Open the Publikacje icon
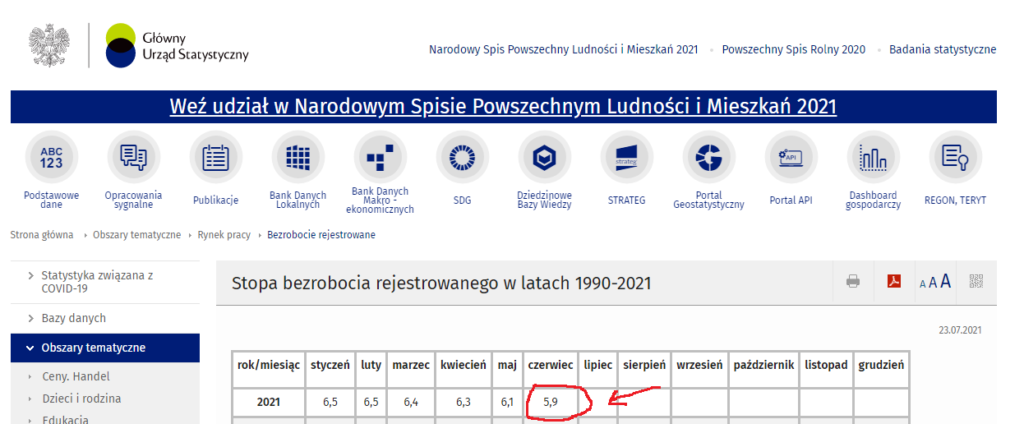The image size is (1024, 424). point(216,158)
